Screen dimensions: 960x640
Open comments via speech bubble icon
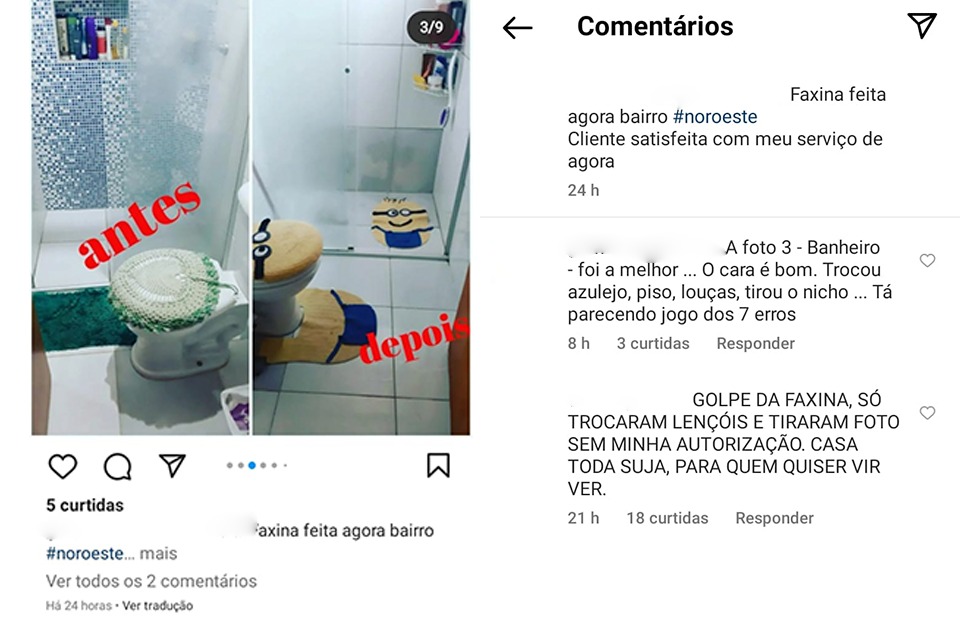[x=118, y=467]
